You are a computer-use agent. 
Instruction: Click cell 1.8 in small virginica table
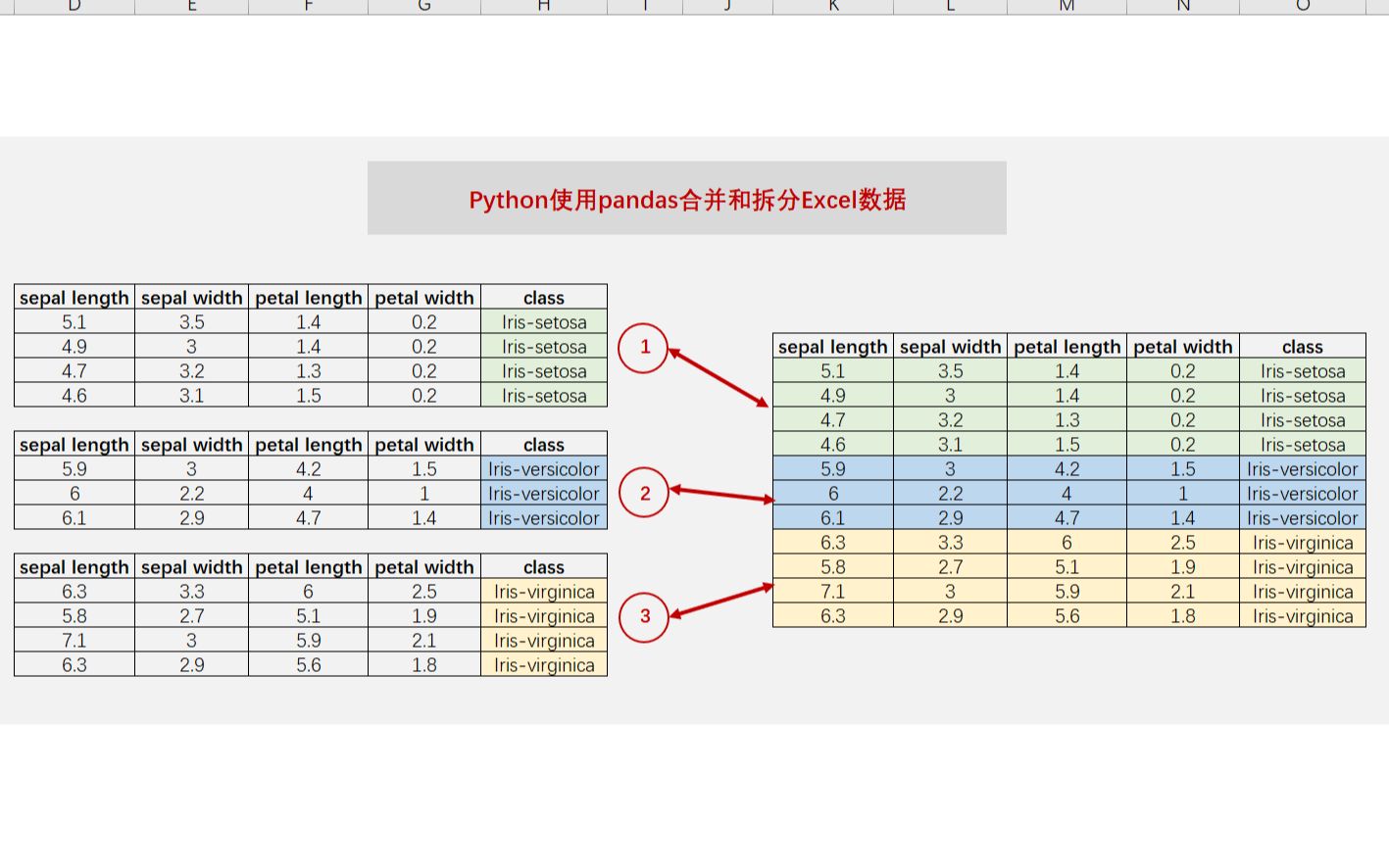coord(424,664)
